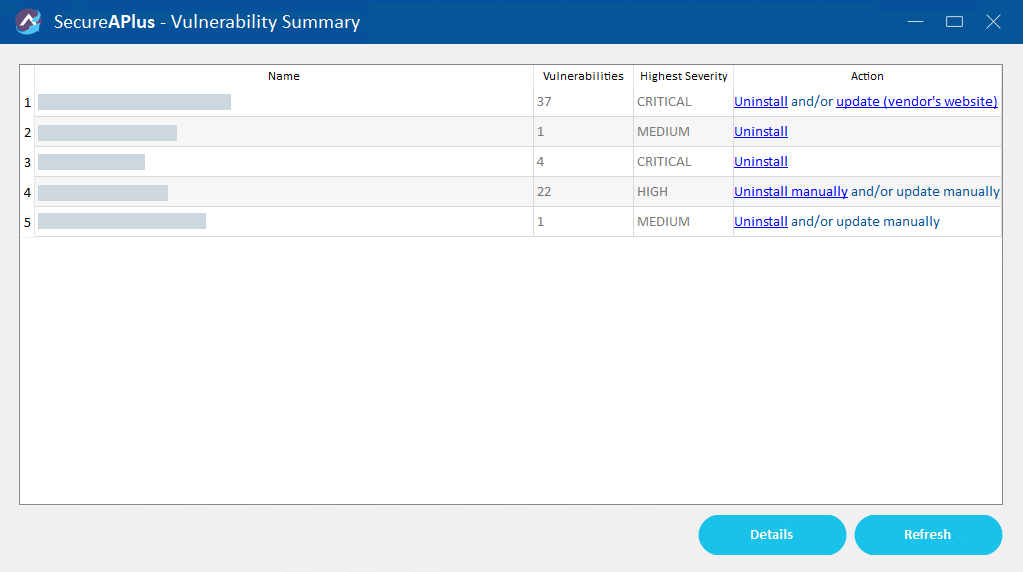
Task: Open update (vendor's website) link in row 1
Action: pyautogui.click(x=917, y=102)
